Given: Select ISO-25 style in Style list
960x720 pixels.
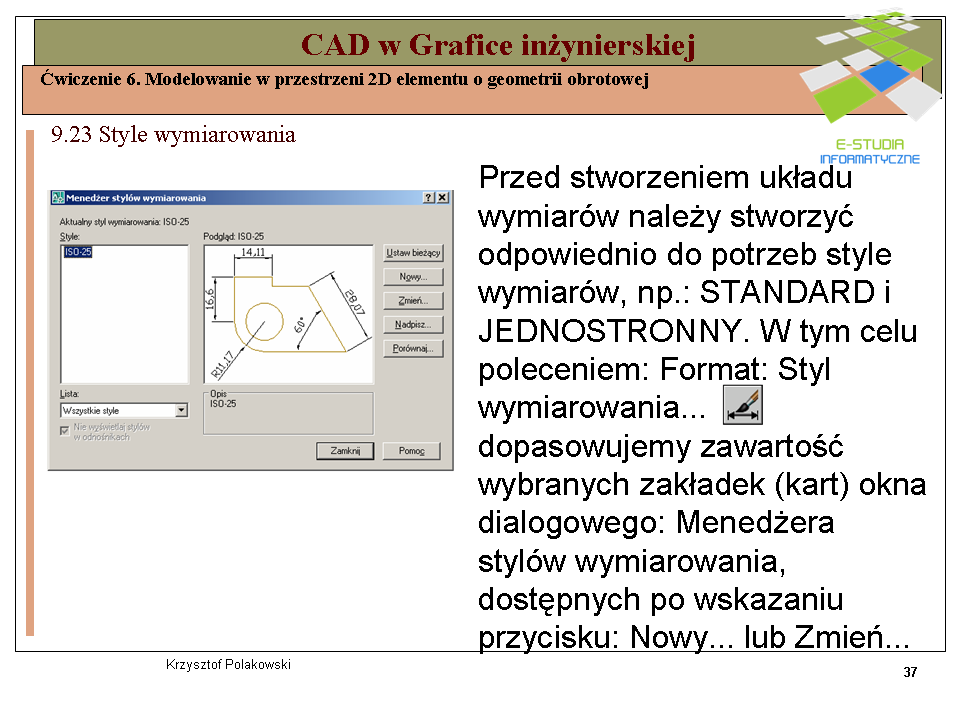Looking at the screenshot, I should [78, 252].
